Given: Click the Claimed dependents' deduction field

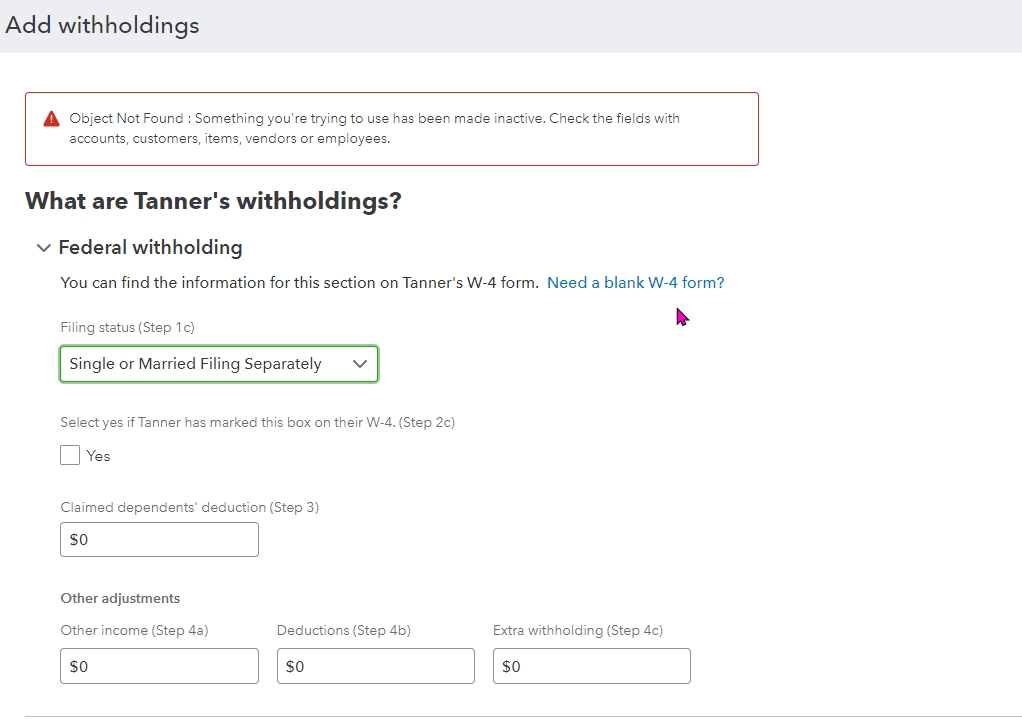Looking at the screenshot, I should click(159, 539).
